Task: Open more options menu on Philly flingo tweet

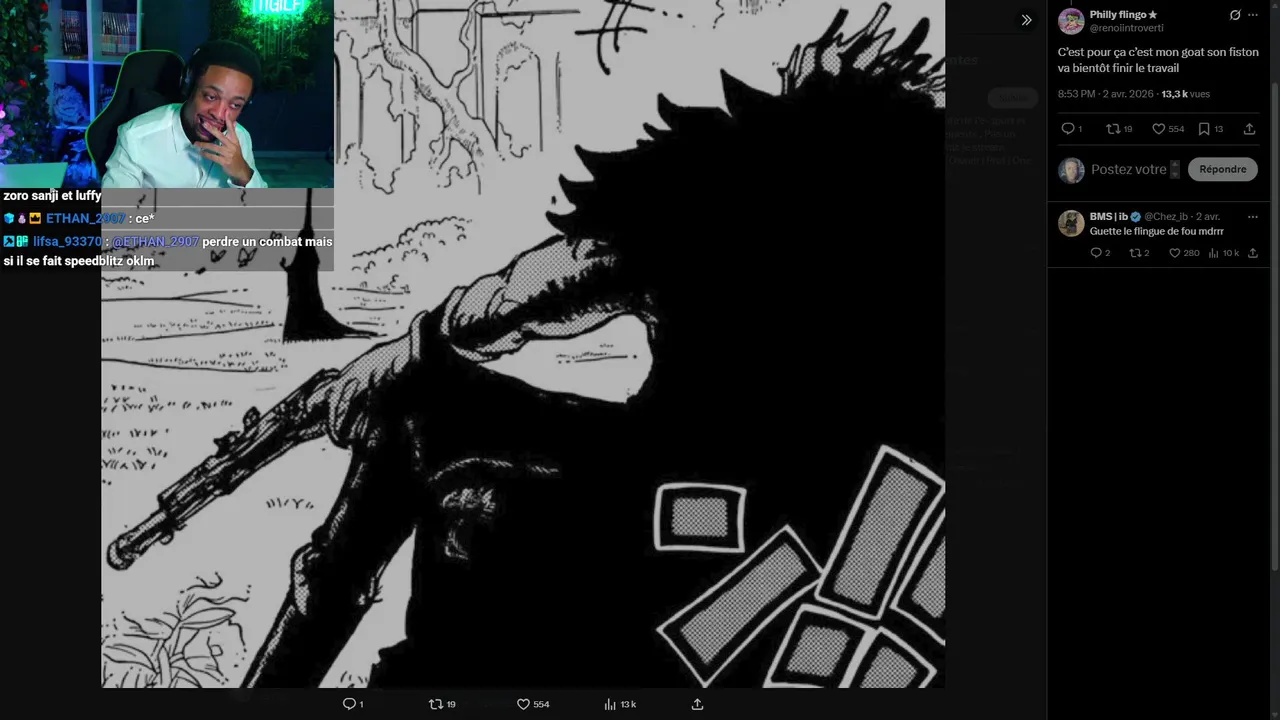Action: click(1253, 15)
